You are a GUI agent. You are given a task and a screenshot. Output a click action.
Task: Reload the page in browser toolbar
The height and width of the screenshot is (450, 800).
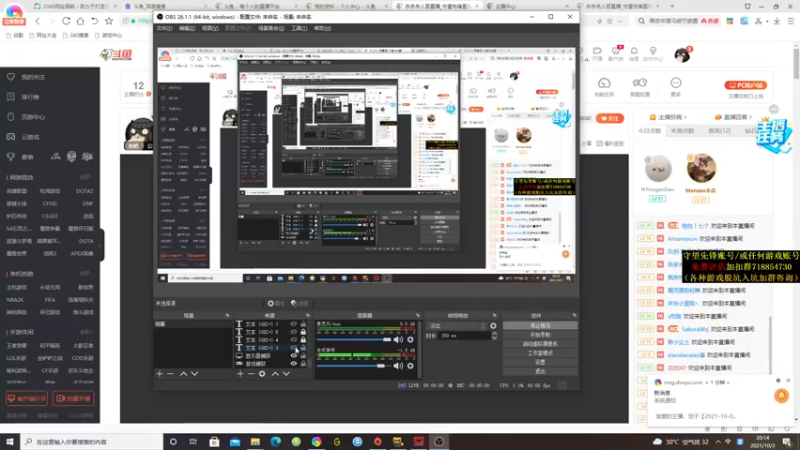click(66, 21)
